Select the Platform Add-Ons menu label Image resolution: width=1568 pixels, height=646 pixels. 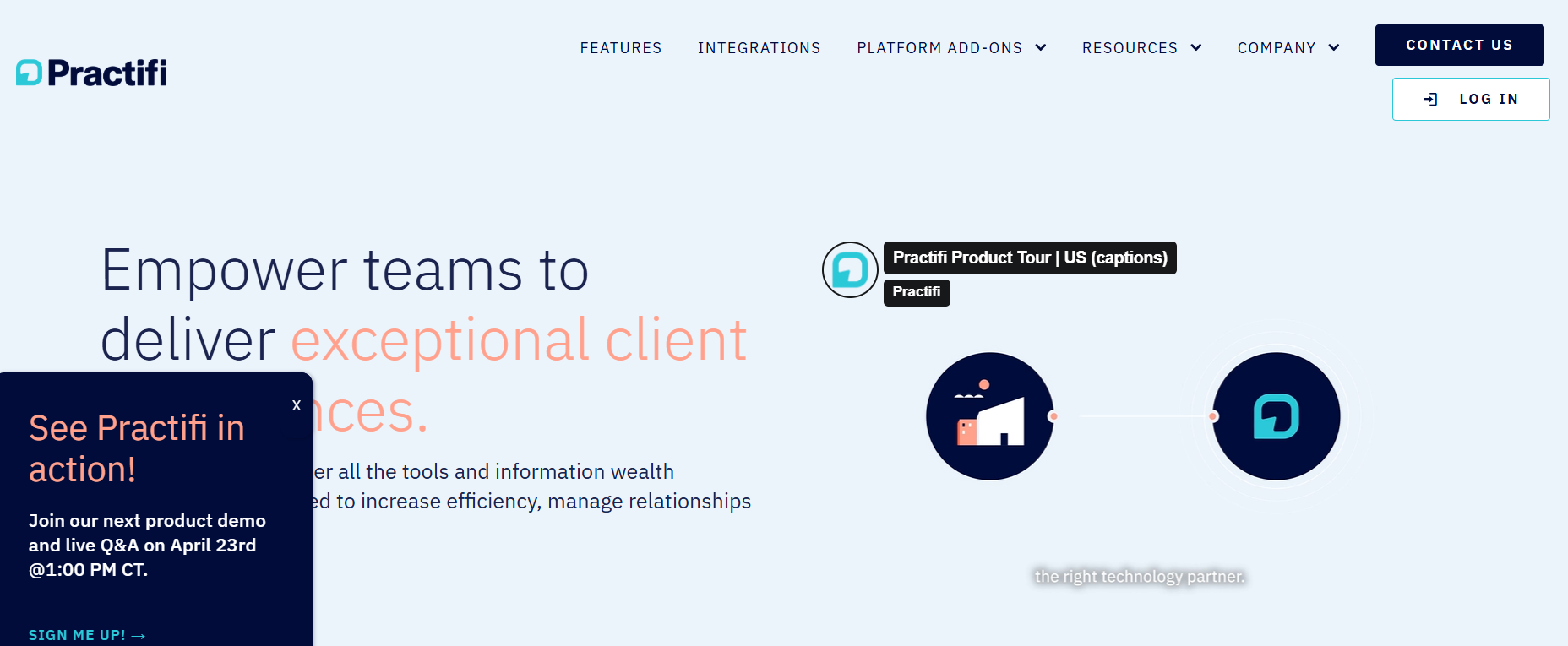click(x=939, y=48)
